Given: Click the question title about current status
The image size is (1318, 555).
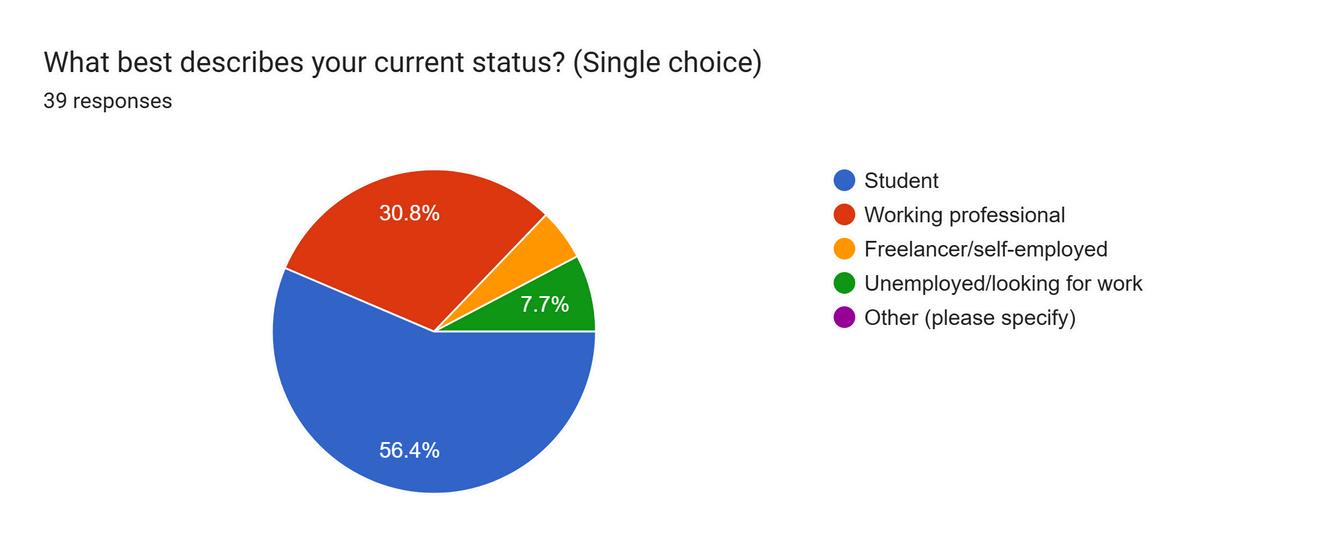Looking at the screenshot, I should [402, 62].
